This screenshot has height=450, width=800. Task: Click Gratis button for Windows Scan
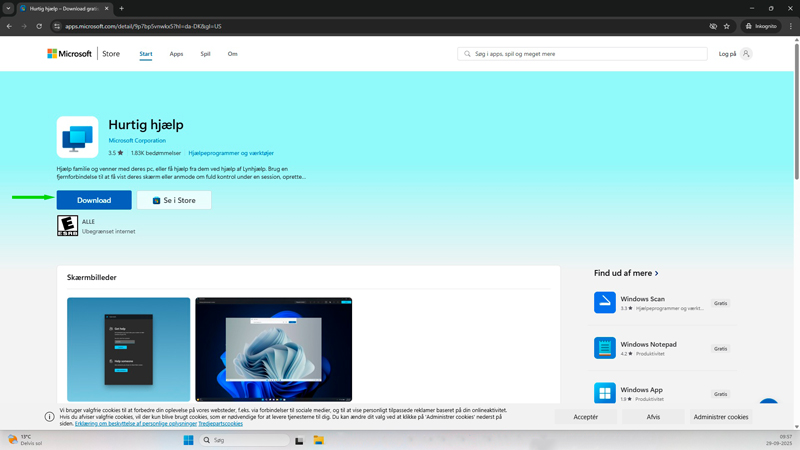coord(720,303)
